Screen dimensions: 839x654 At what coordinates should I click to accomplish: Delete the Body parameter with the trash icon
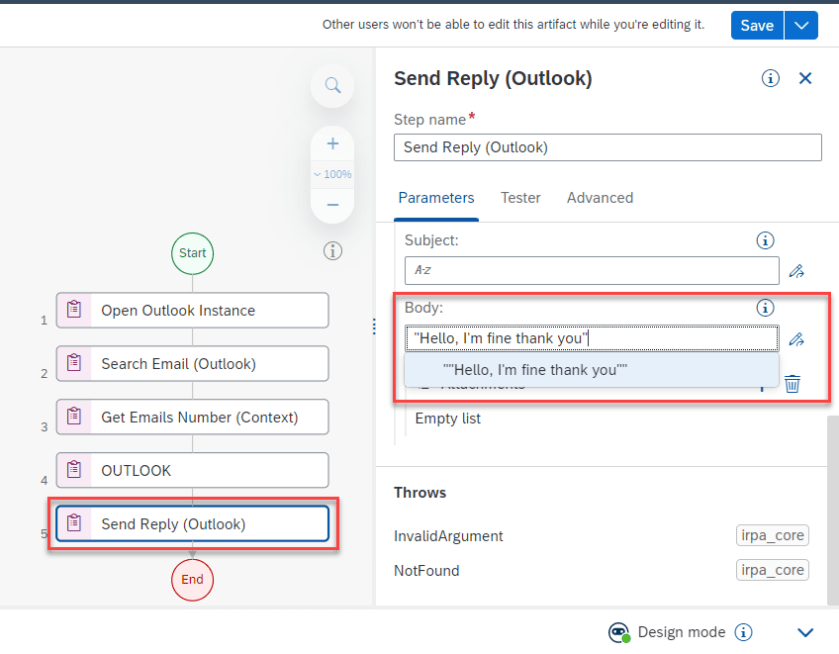coord(792,383)
